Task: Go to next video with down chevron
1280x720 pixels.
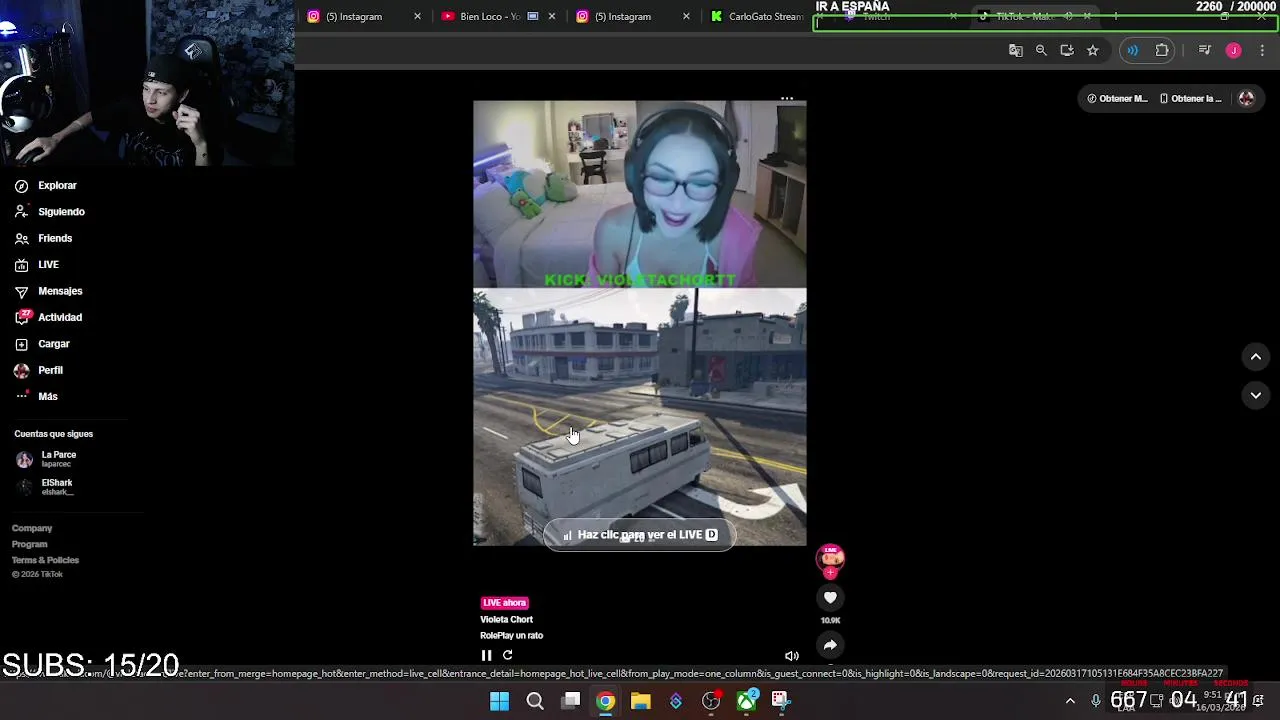Action: coord(1256,395)
